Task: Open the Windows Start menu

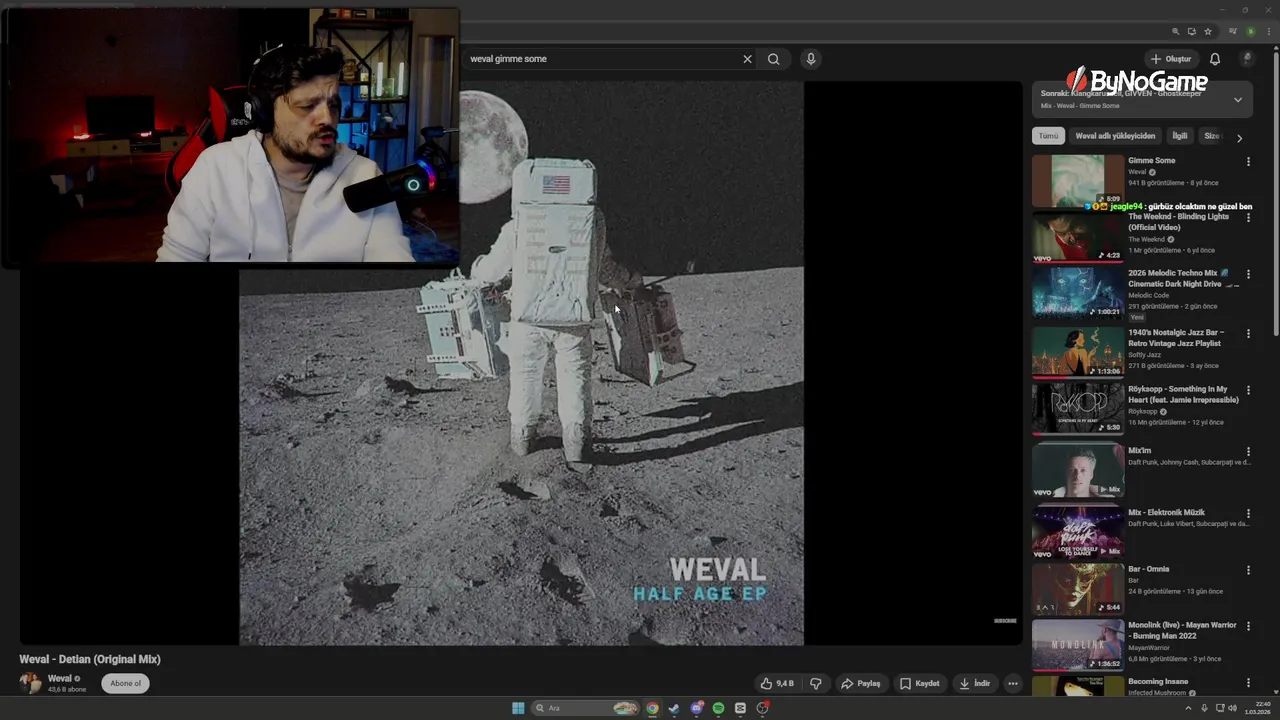Action: (x=518, y=708)
